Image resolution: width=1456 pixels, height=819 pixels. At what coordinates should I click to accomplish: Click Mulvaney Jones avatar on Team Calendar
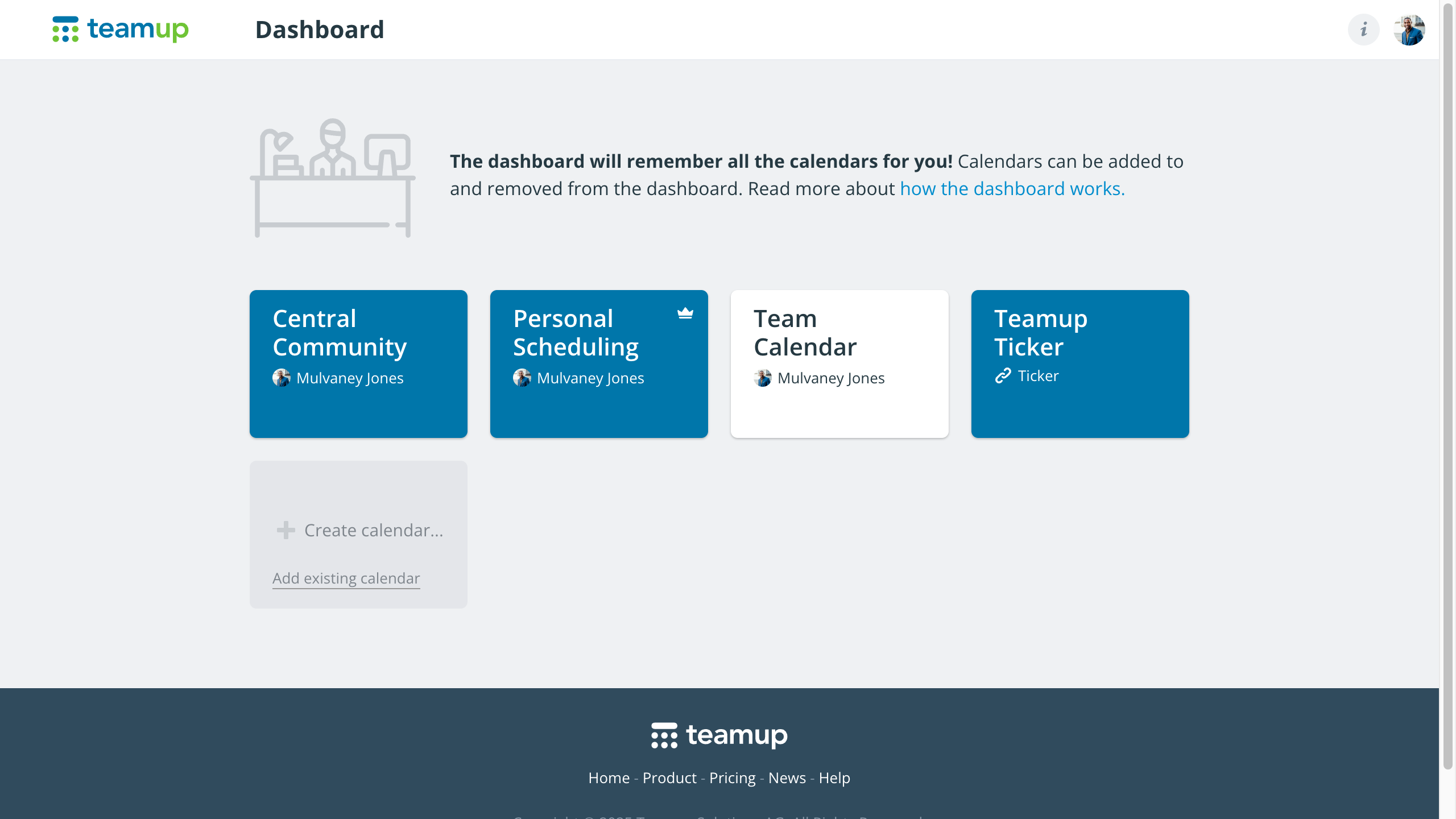763,378
